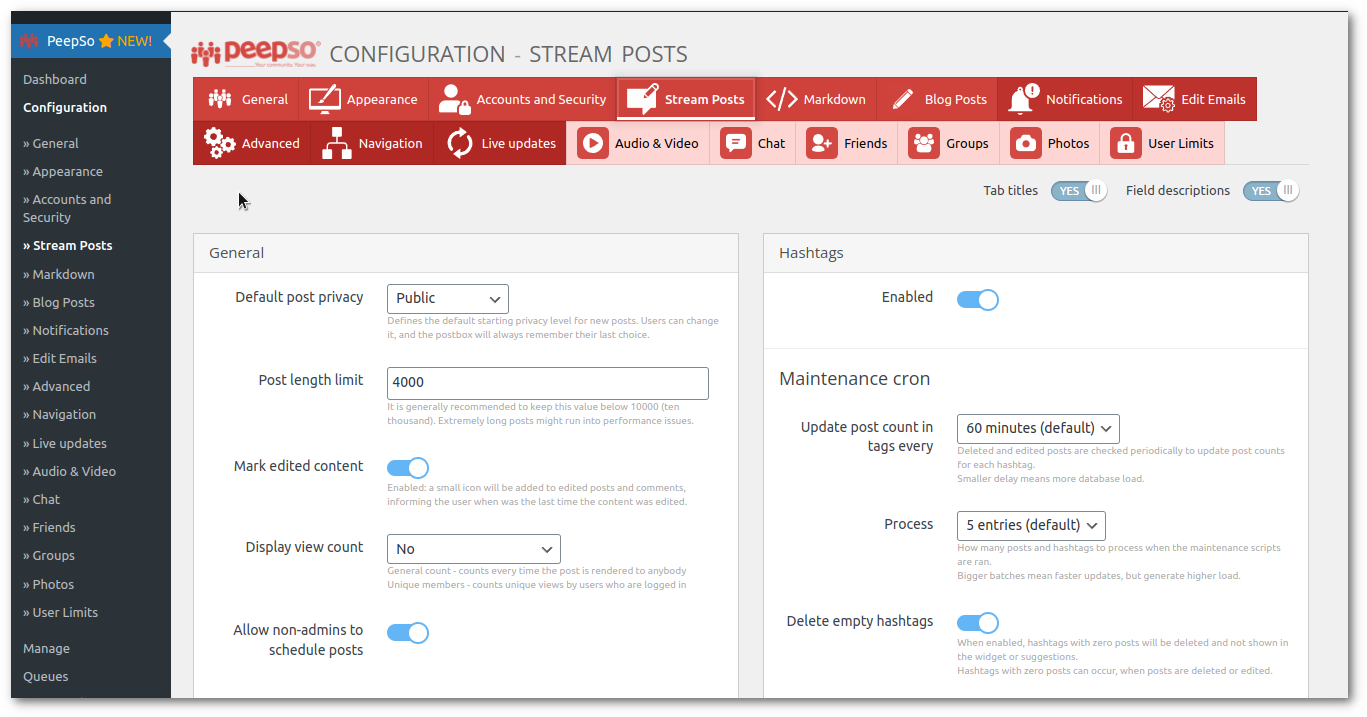Open Edit Emails sidebar link
The width and height of the screenshot is (1367, 717).
point(60,358)
